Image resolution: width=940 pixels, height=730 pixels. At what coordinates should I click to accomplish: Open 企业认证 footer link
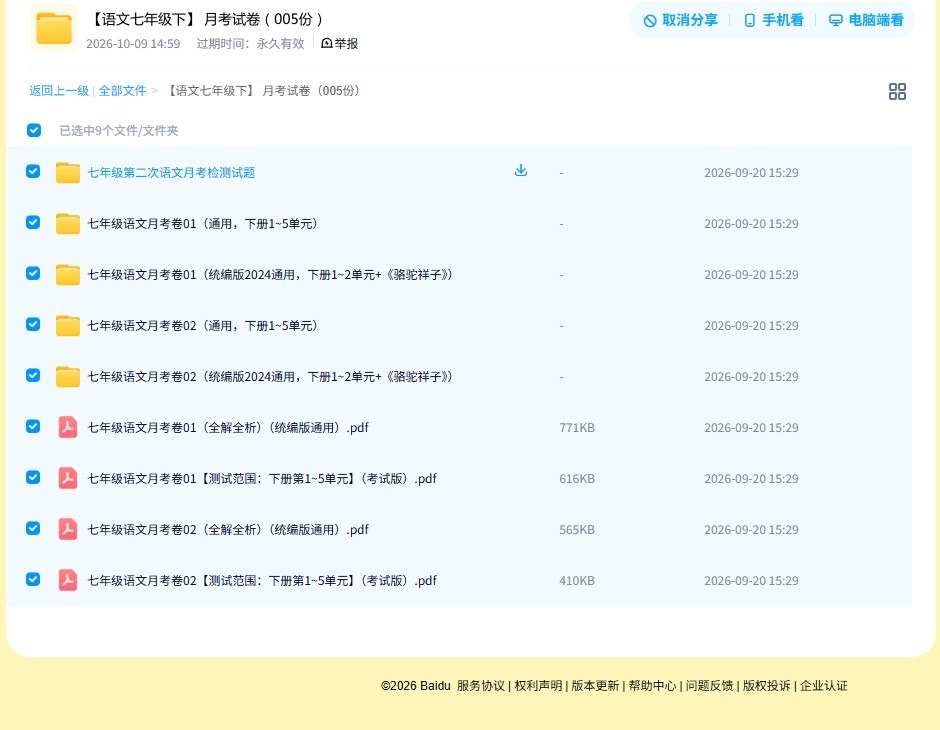click(x=824, y=686)
